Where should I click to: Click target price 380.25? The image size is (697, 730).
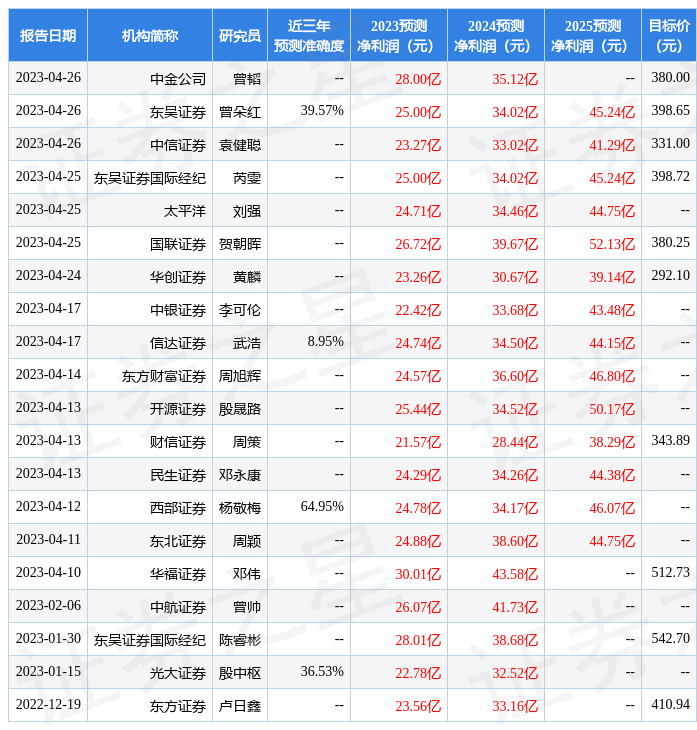(x=670, y=243)
